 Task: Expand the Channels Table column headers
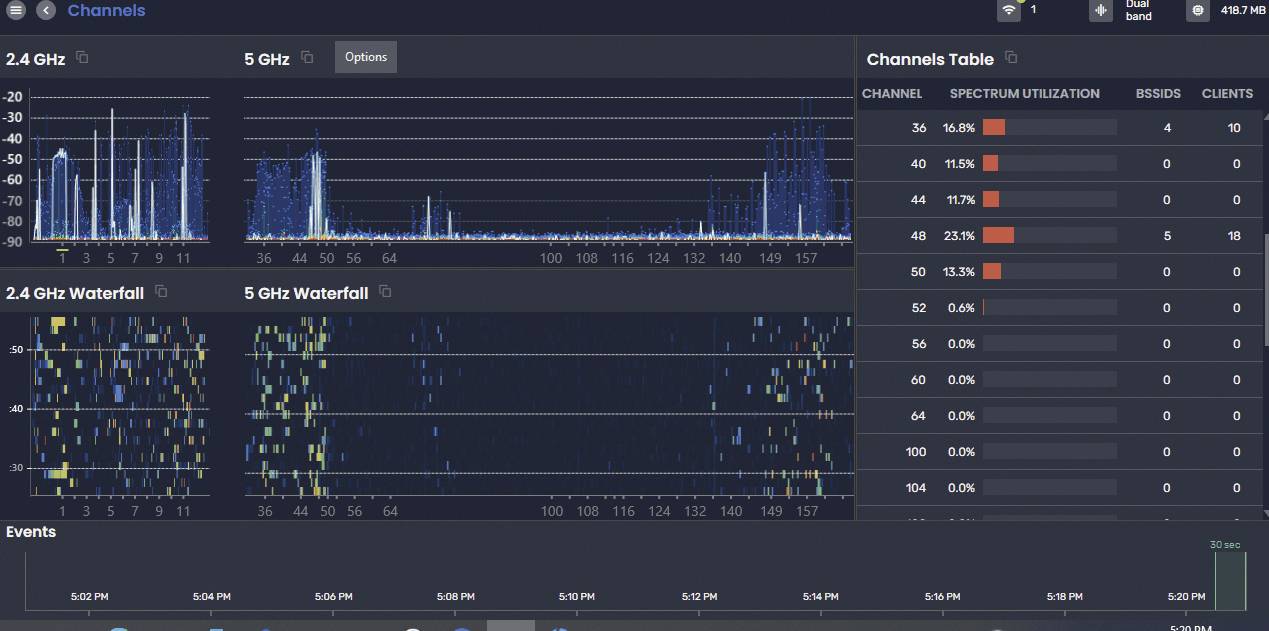[x=1024, y=93]
